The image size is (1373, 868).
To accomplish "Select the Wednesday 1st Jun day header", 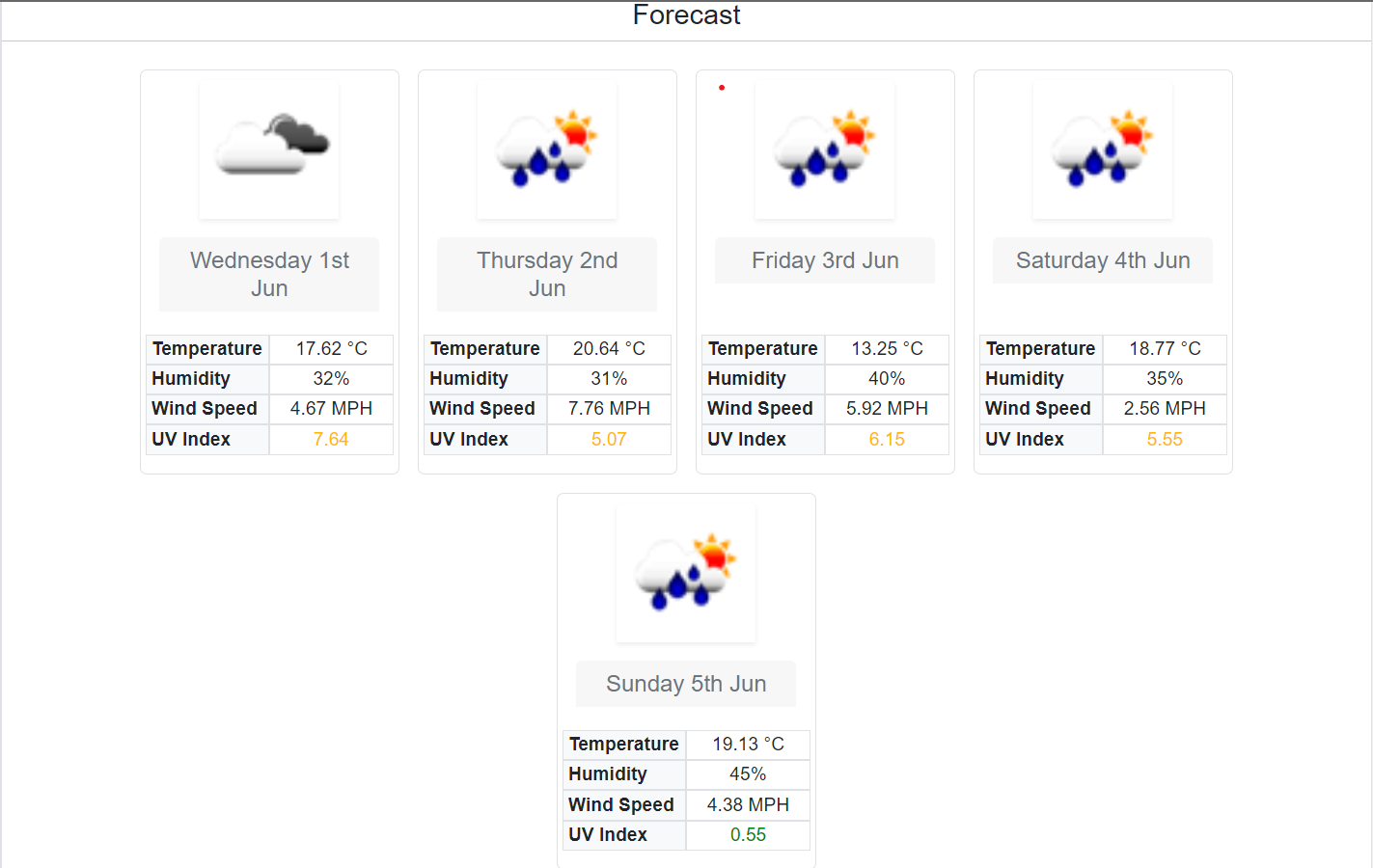I will [268, 274].
